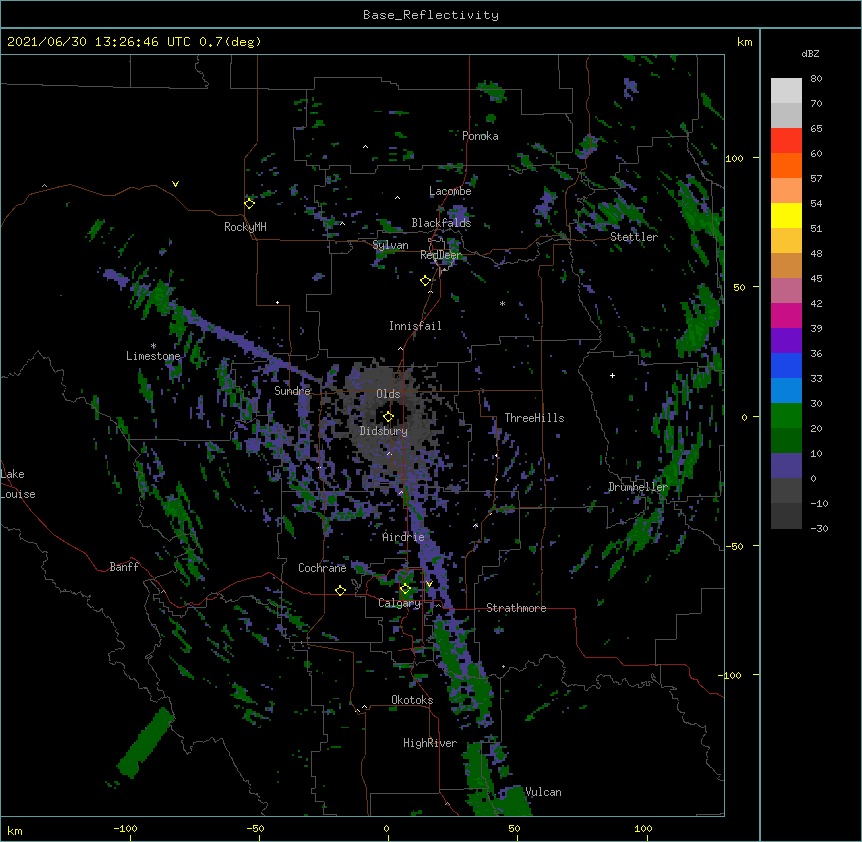This screenshot has width=862, height=842.
Task: Click the white caret just west of Okotoks
Action: tap(364, 707)
